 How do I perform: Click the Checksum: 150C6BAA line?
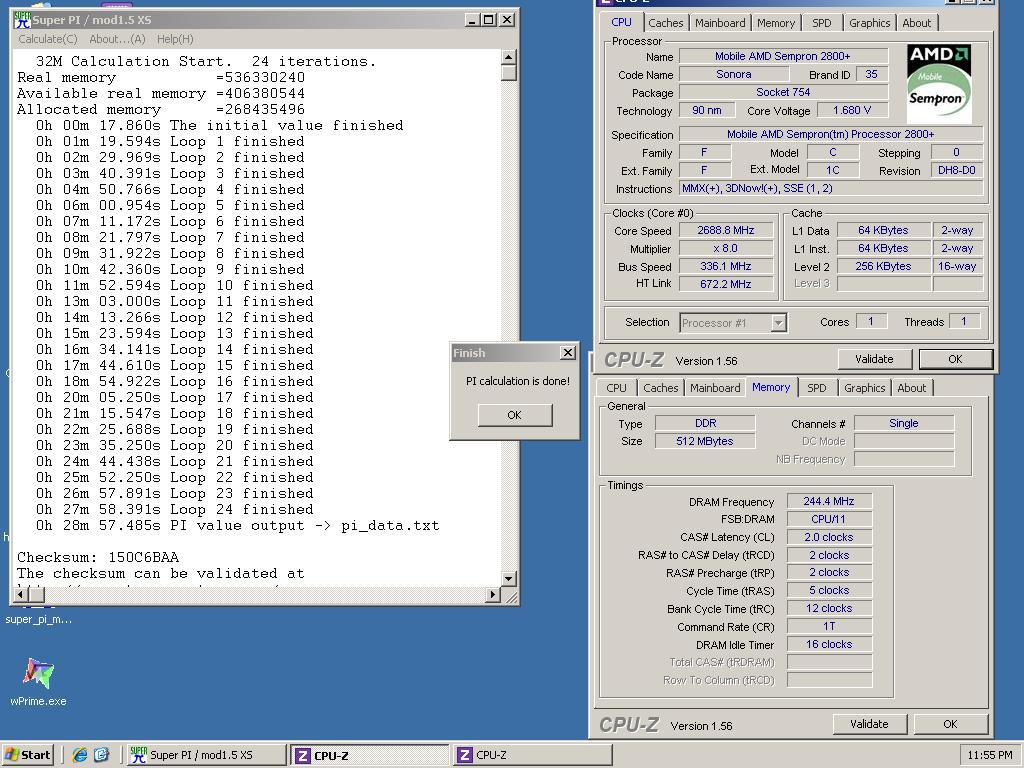coord(98,557)
